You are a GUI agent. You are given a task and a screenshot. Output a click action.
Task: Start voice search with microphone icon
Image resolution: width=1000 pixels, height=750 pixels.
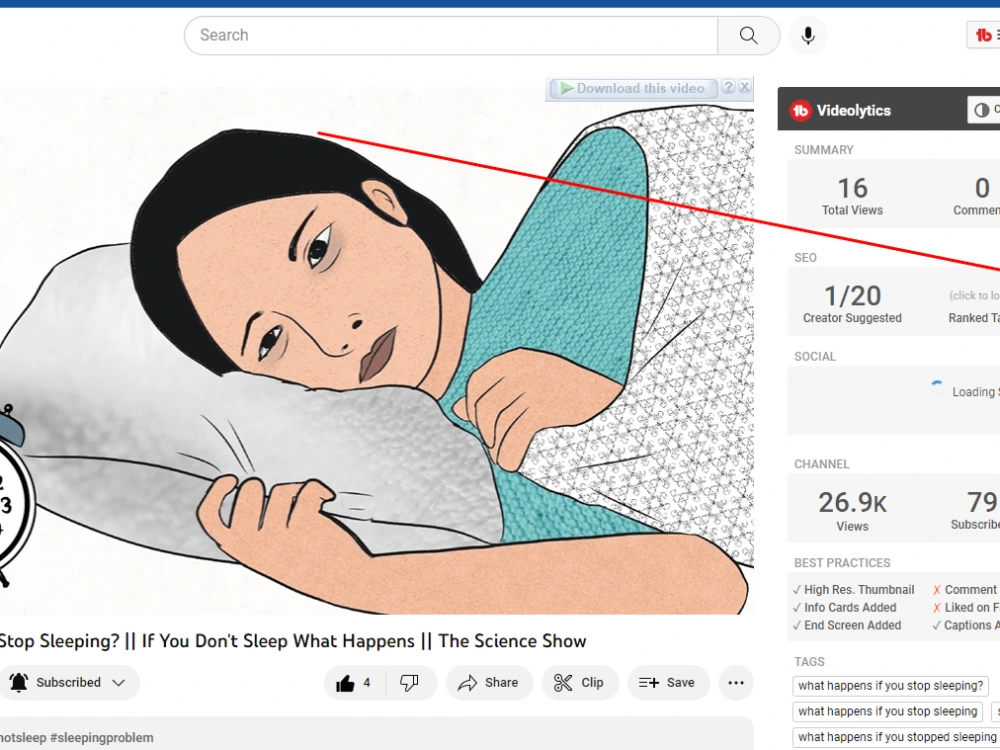(x=808, y=36)
